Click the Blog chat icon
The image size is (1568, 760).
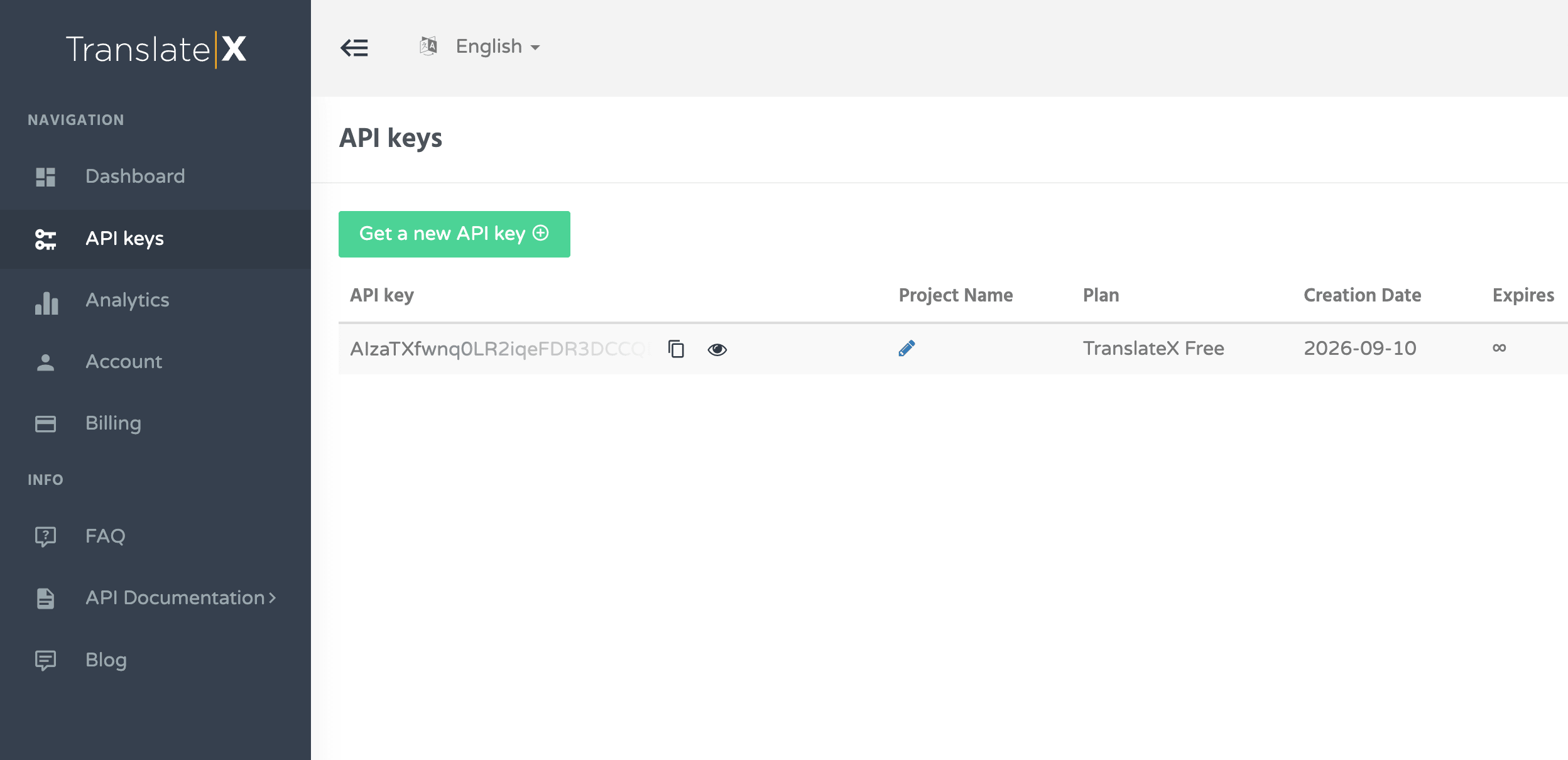coord(45,661)
